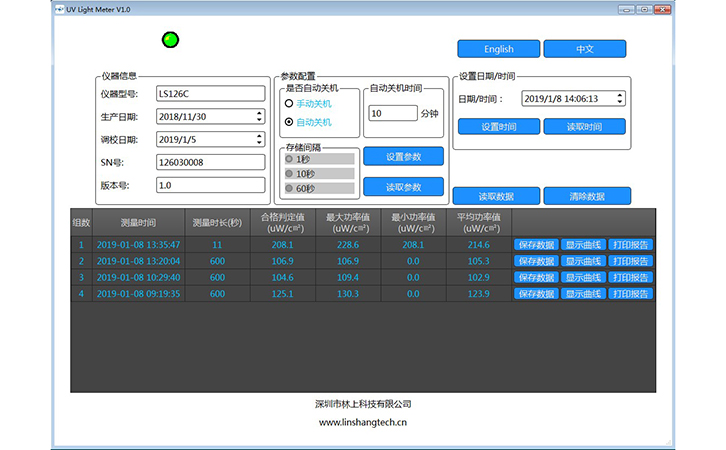
Task: Click 设置时间 to set device time
Action: click(x=498, y=127)
